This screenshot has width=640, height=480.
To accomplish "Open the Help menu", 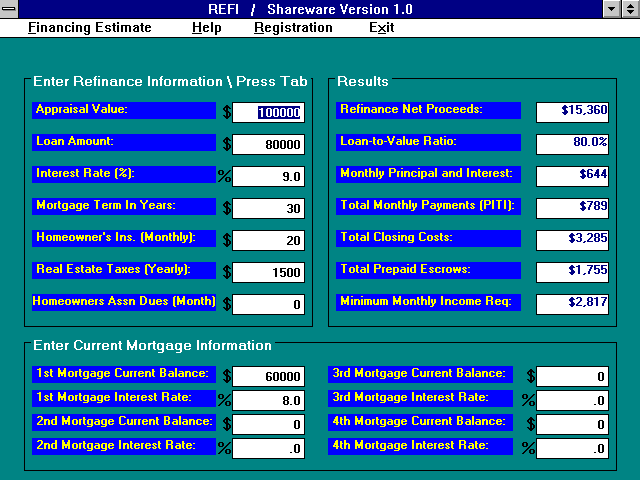I will 206,27.
